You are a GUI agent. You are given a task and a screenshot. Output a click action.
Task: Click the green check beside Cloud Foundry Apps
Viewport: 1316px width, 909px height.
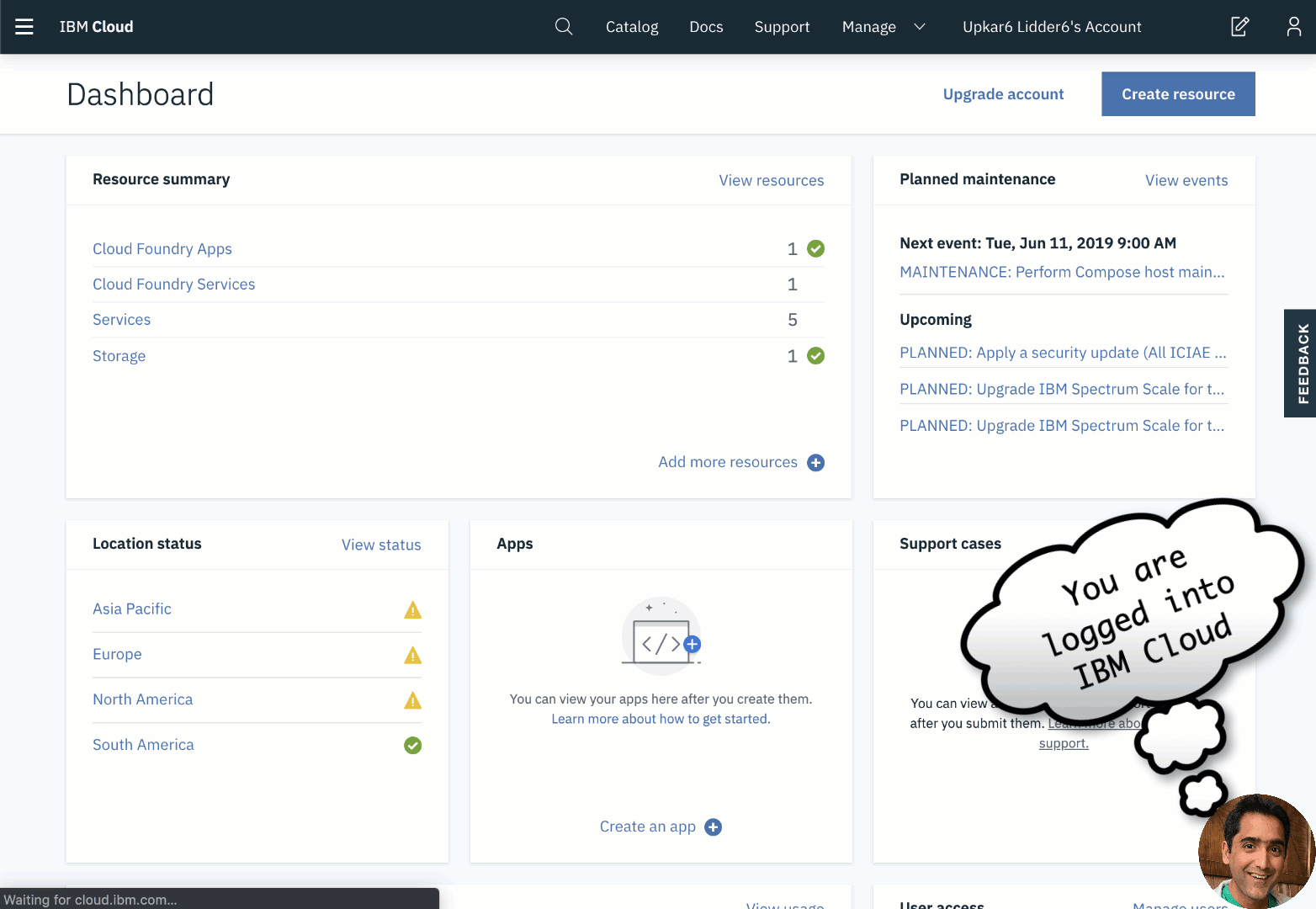(x=815, y=249)
